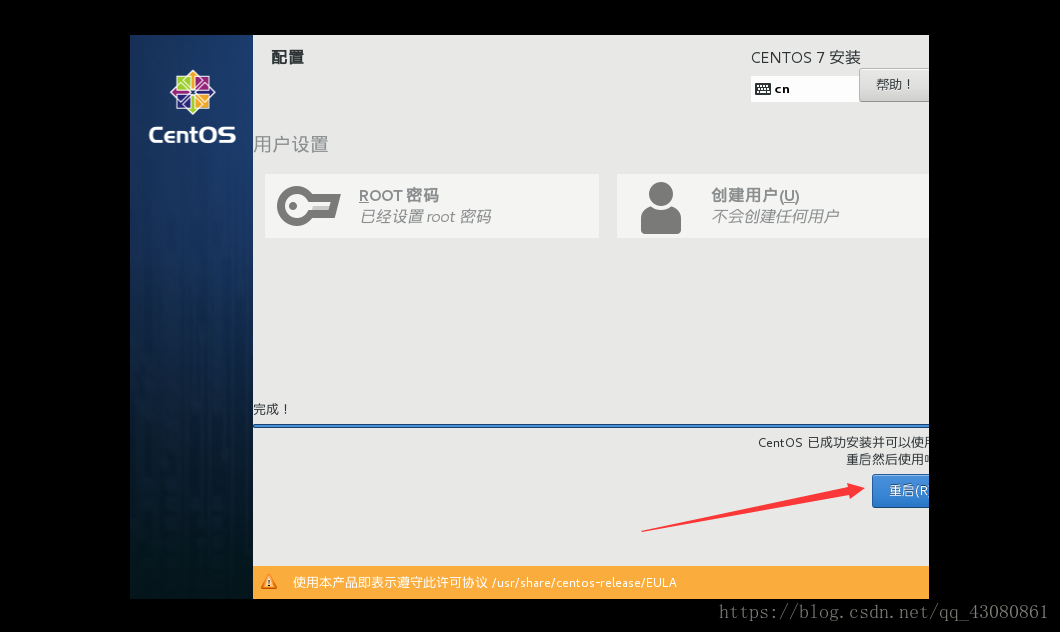
Task: Click the key icon for ROOT password
Action: pos(308,205)
